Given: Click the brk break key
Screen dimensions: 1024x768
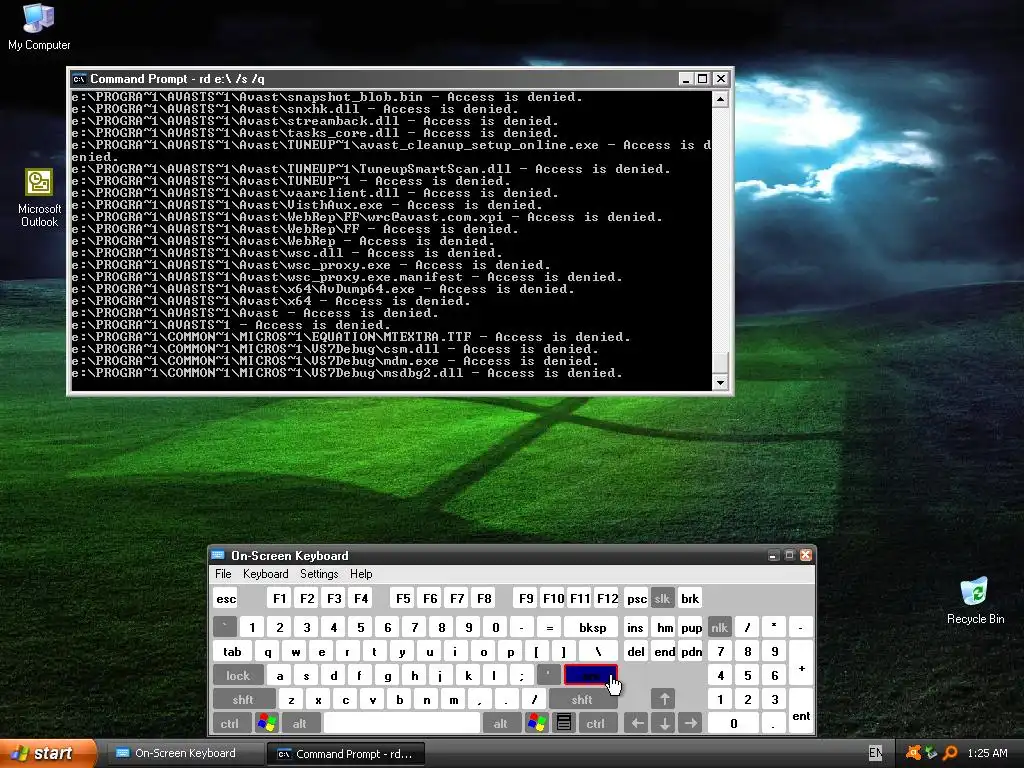Looking at the screenshot, I should point(690,598).
